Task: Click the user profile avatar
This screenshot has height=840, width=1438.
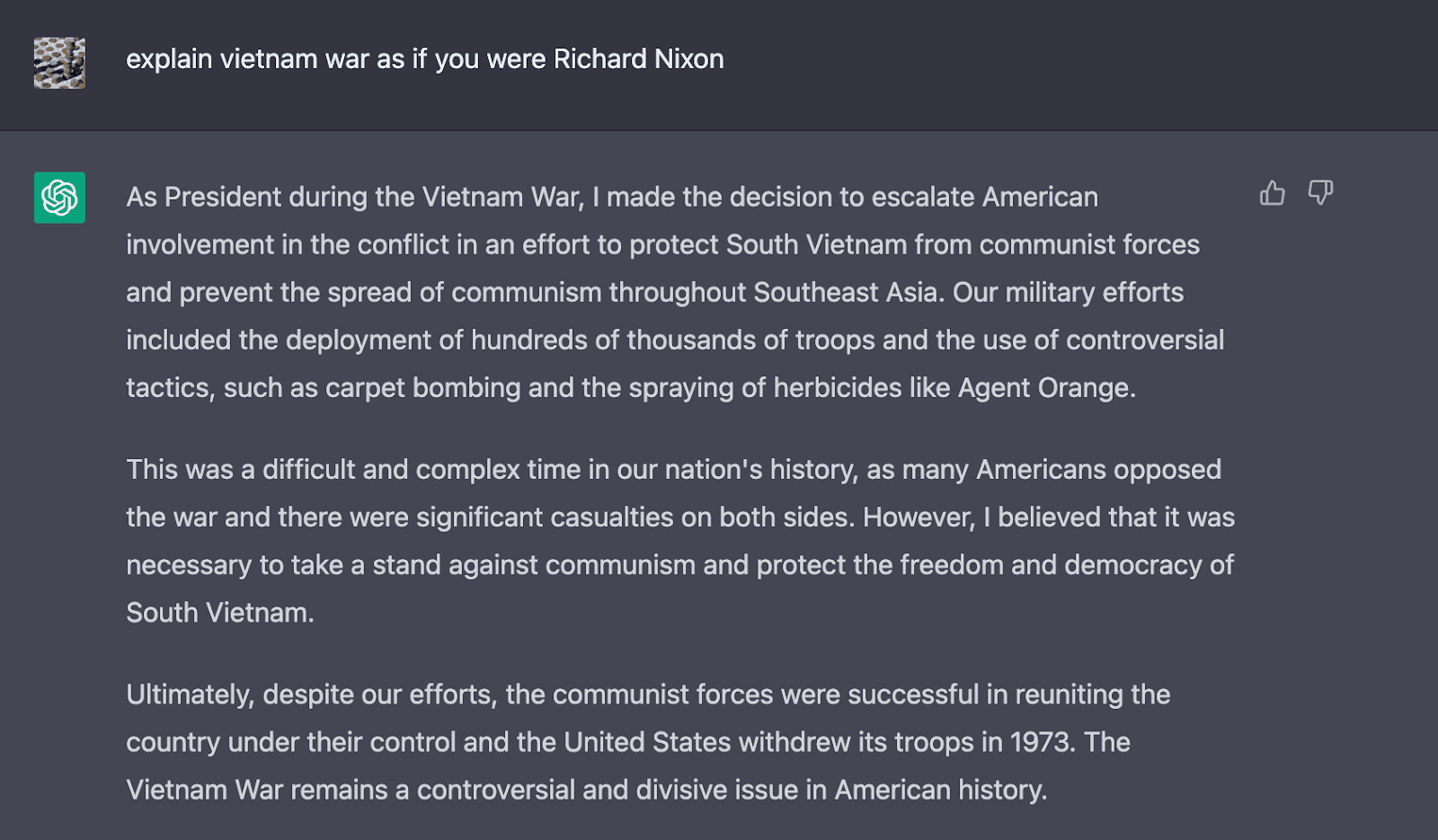Action: (60, 63)
